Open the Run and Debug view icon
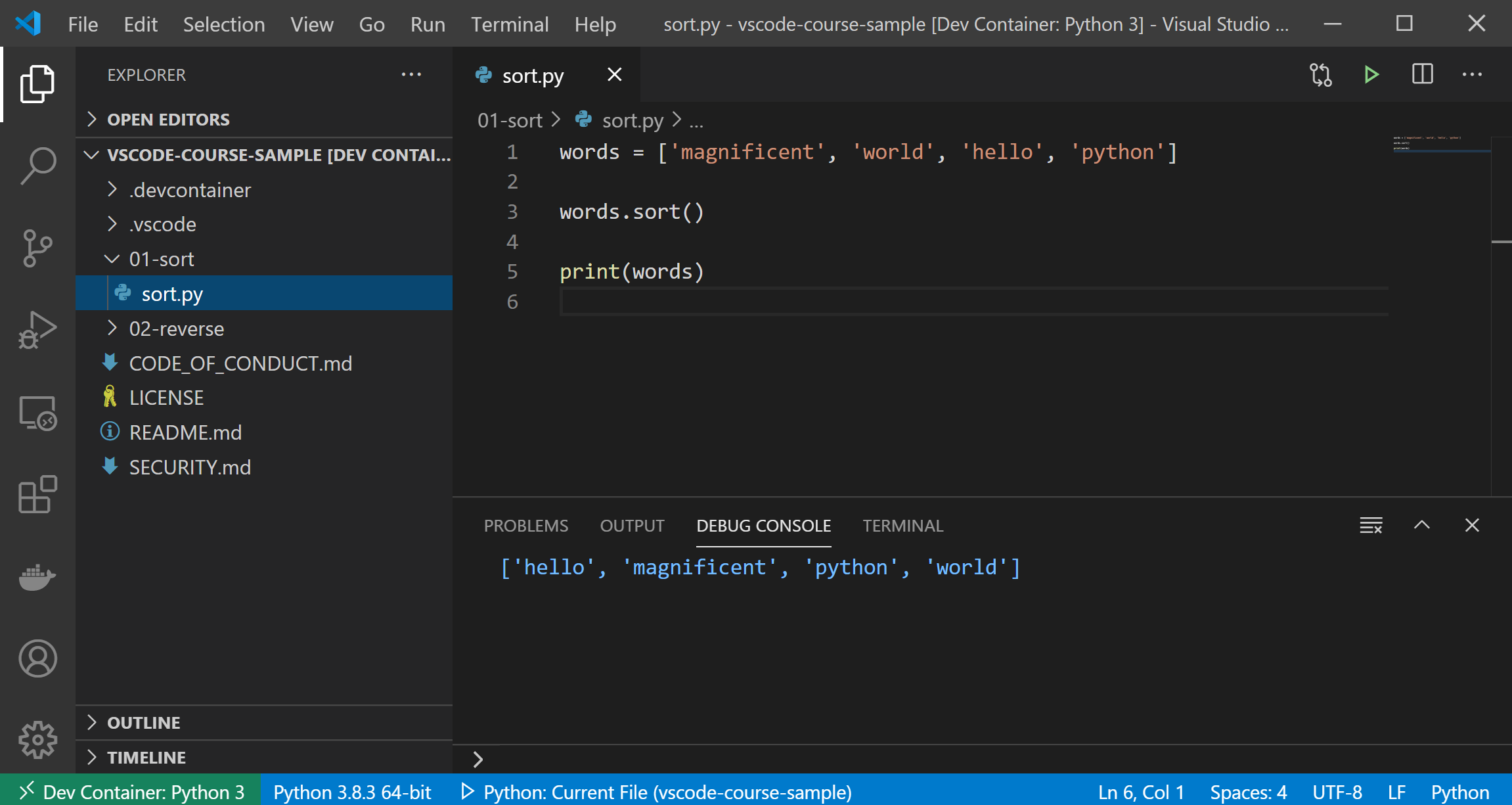 tap(37, 331)
